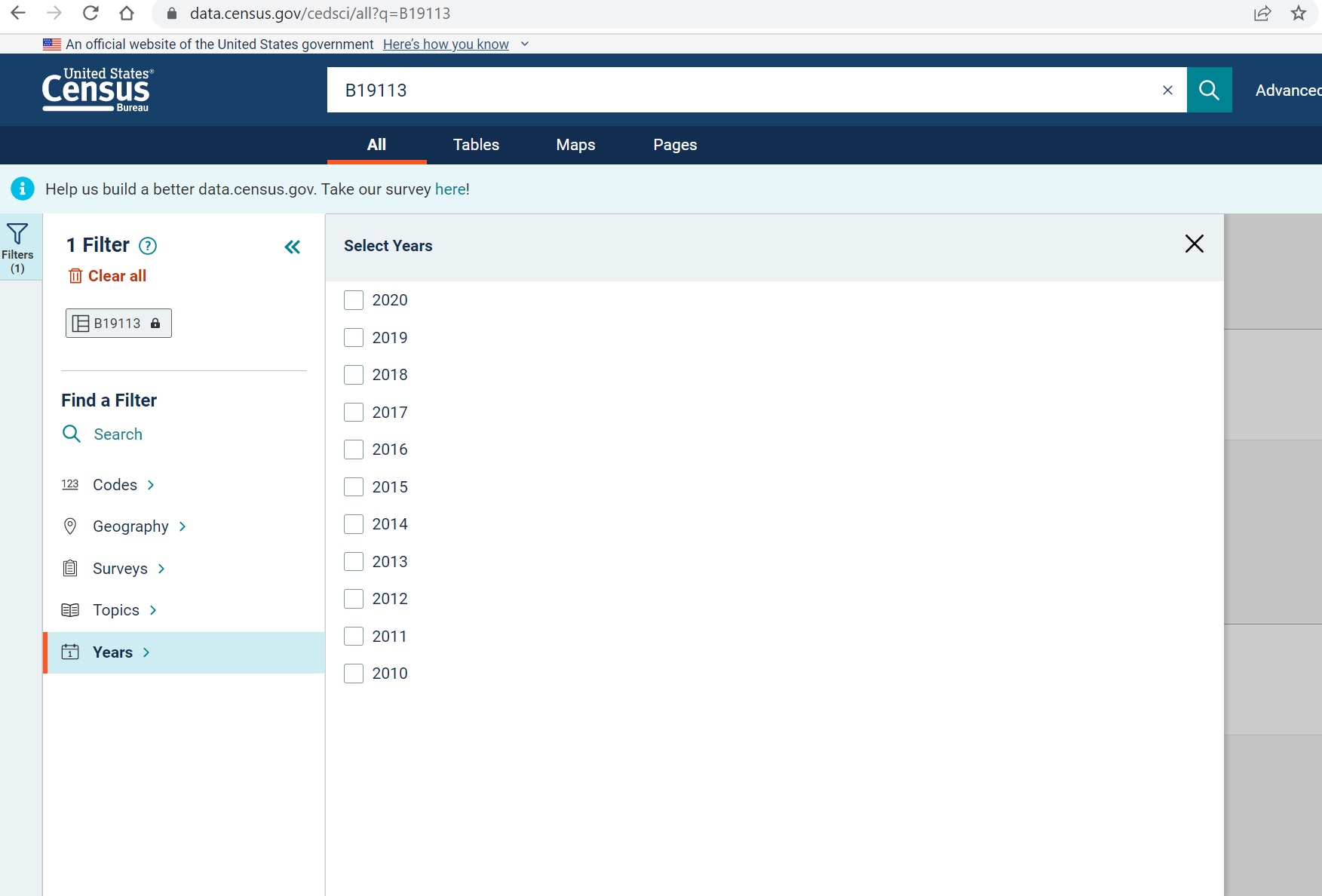
Task: Open the 'Here's how you know' link
Action: pyautogui.click(x=446, y=44)
